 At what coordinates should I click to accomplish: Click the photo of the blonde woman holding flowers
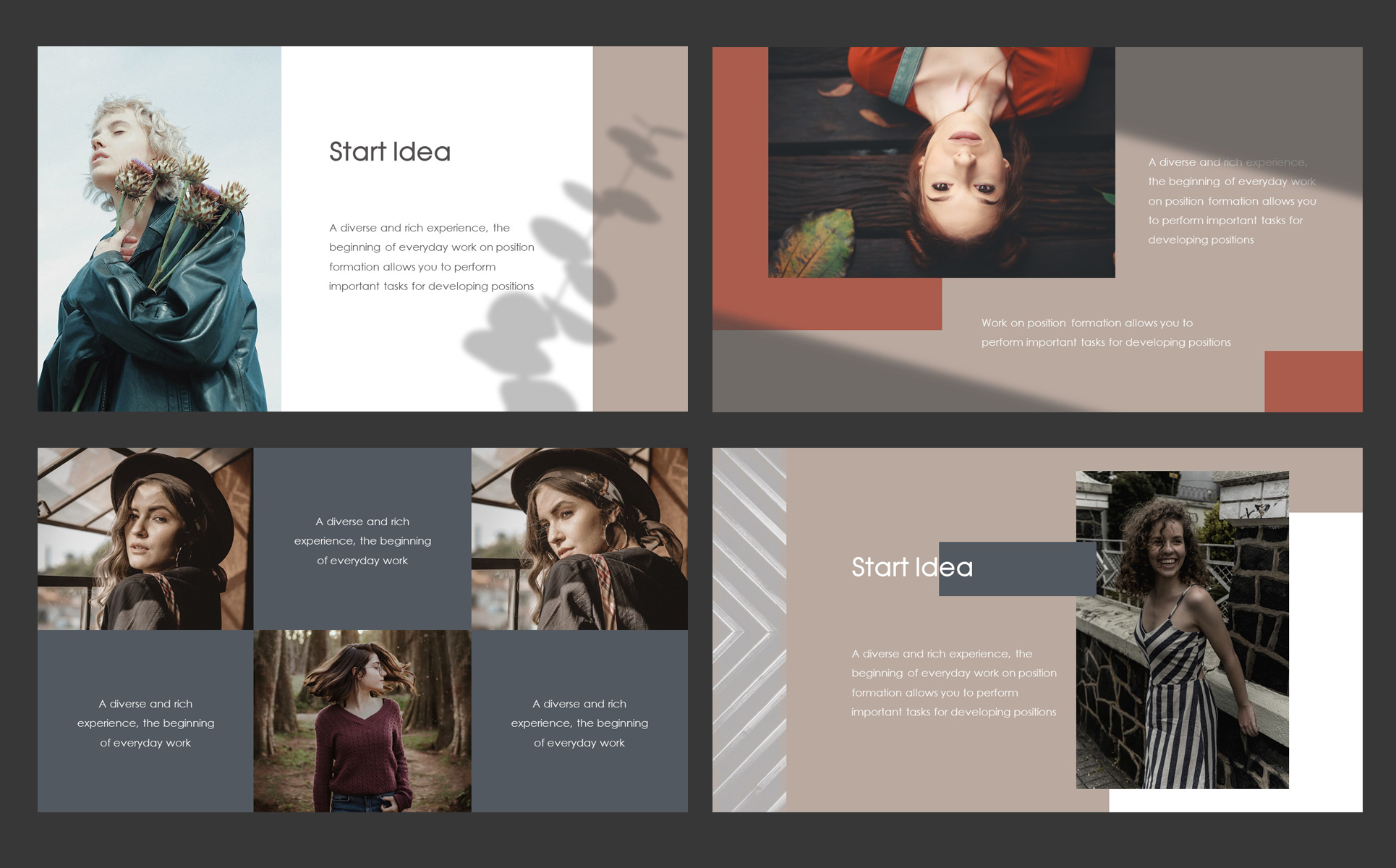click(x=159, y=229)
